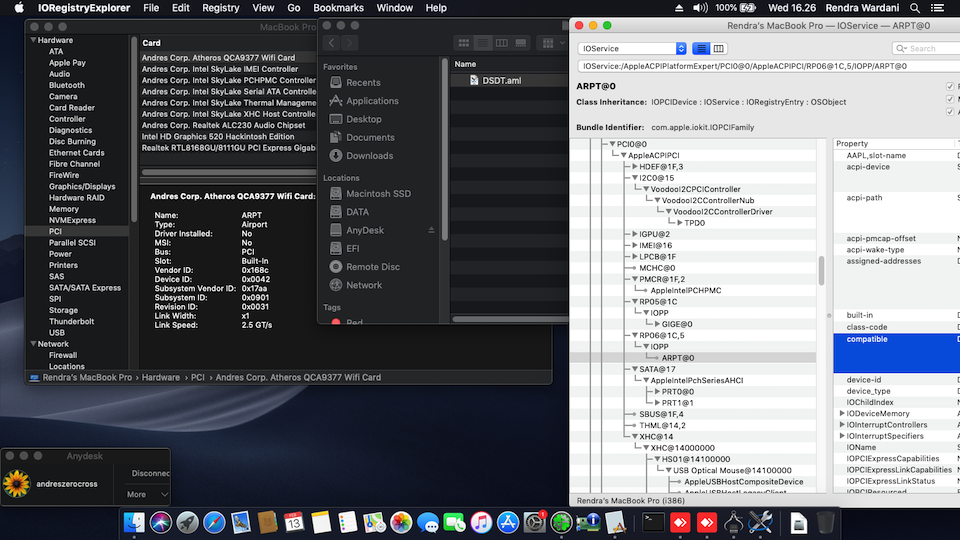This screenshot has width=960, height=540.
Task: Open Trash in the Dock
Action: pyautogui.click(x=825, y=523)
